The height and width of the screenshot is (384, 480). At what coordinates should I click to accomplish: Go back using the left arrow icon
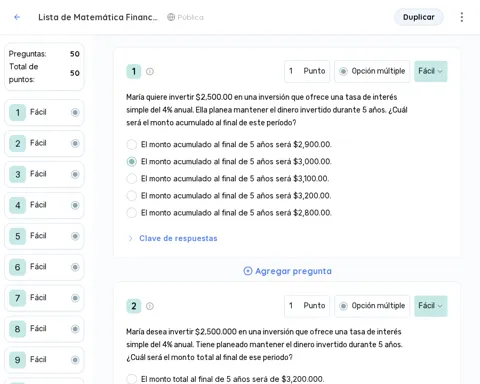point(17,17)
